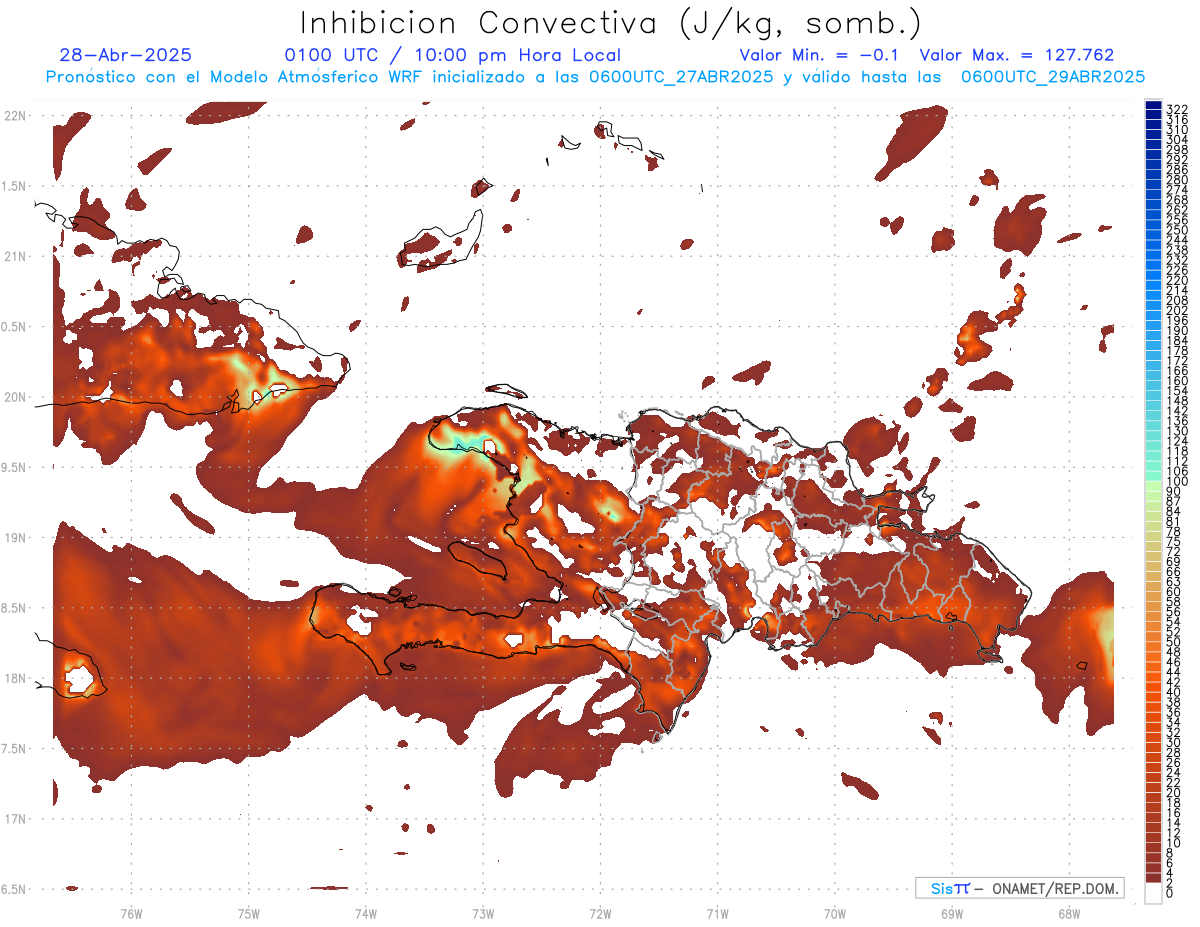Click the "69W" longitude label
This screenshot has height=927, width=1200.
tap(952, 914)
